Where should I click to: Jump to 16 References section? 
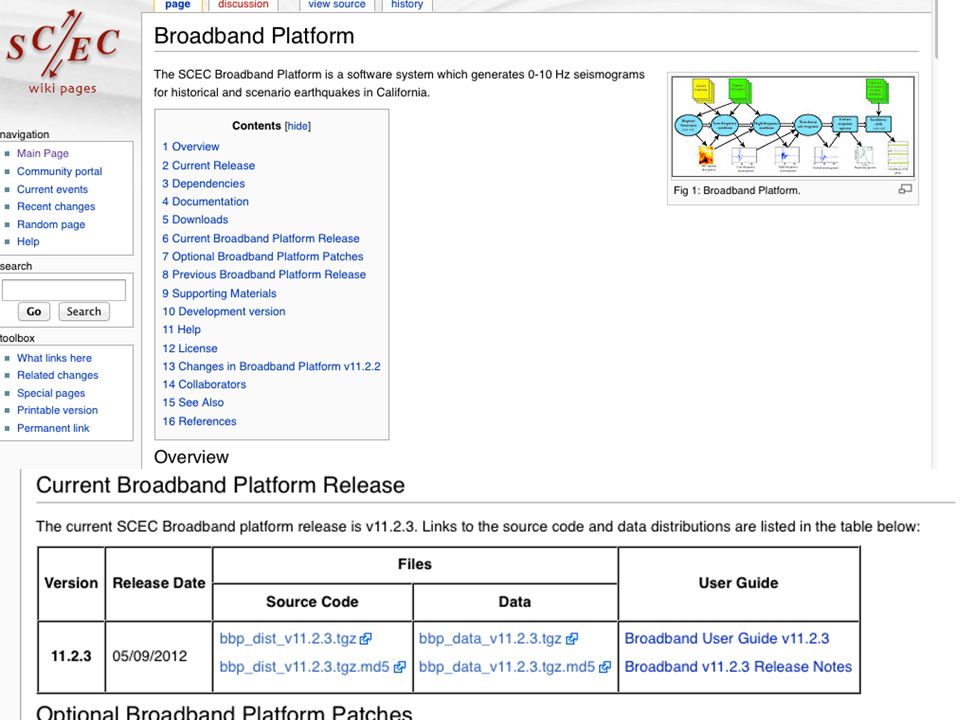199,421
